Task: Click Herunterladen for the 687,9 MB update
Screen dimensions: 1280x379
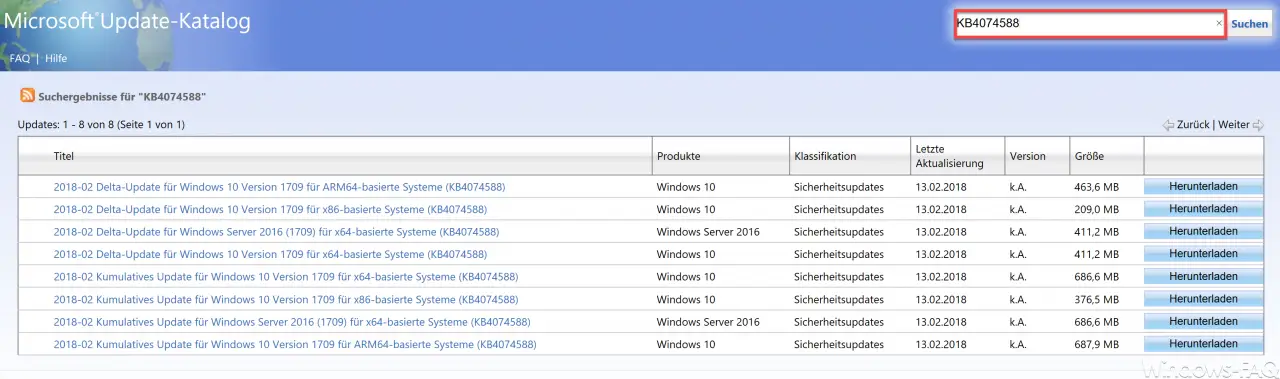Action: 1203,344
